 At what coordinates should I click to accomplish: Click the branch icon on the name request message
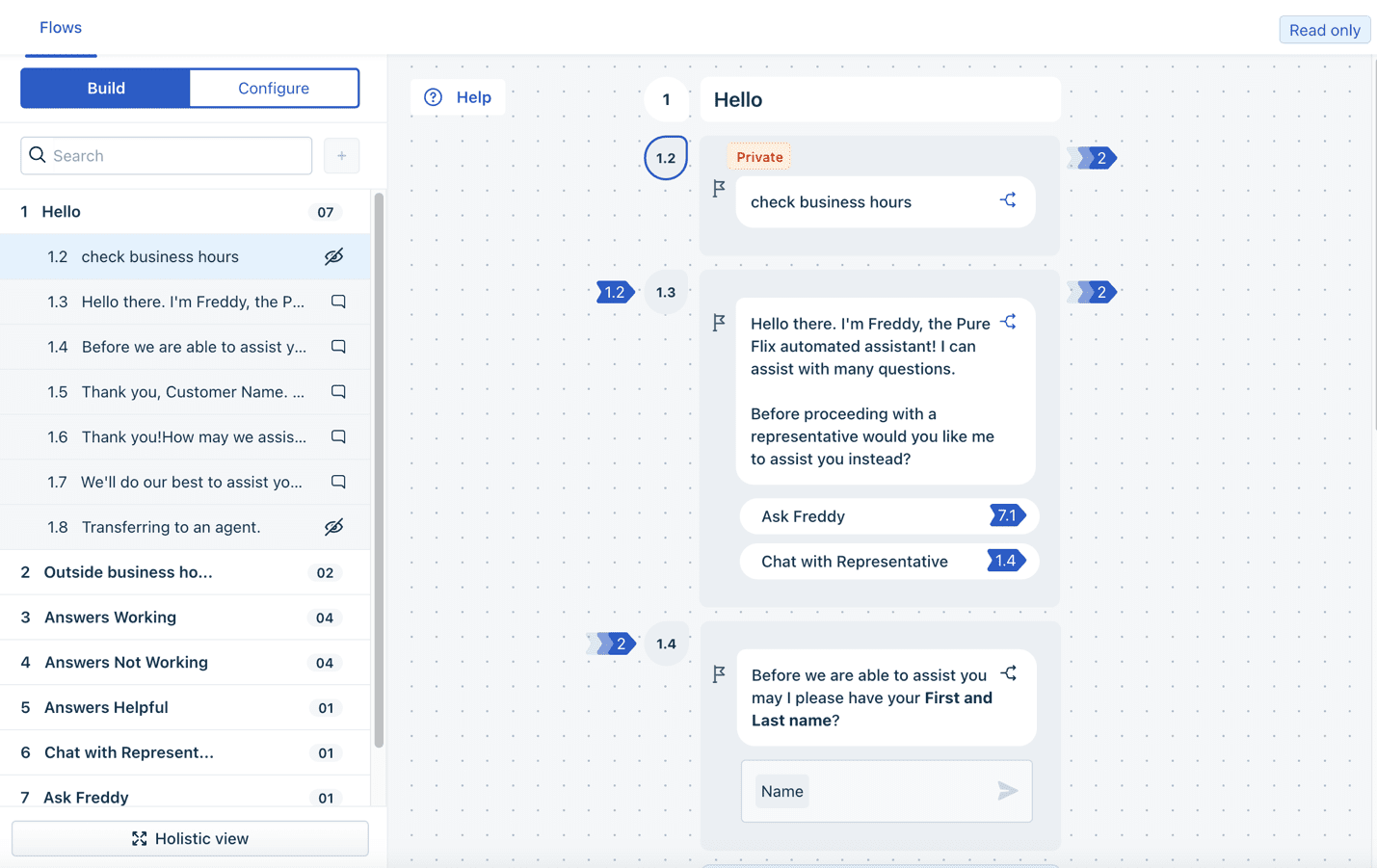click(1008, 673)
